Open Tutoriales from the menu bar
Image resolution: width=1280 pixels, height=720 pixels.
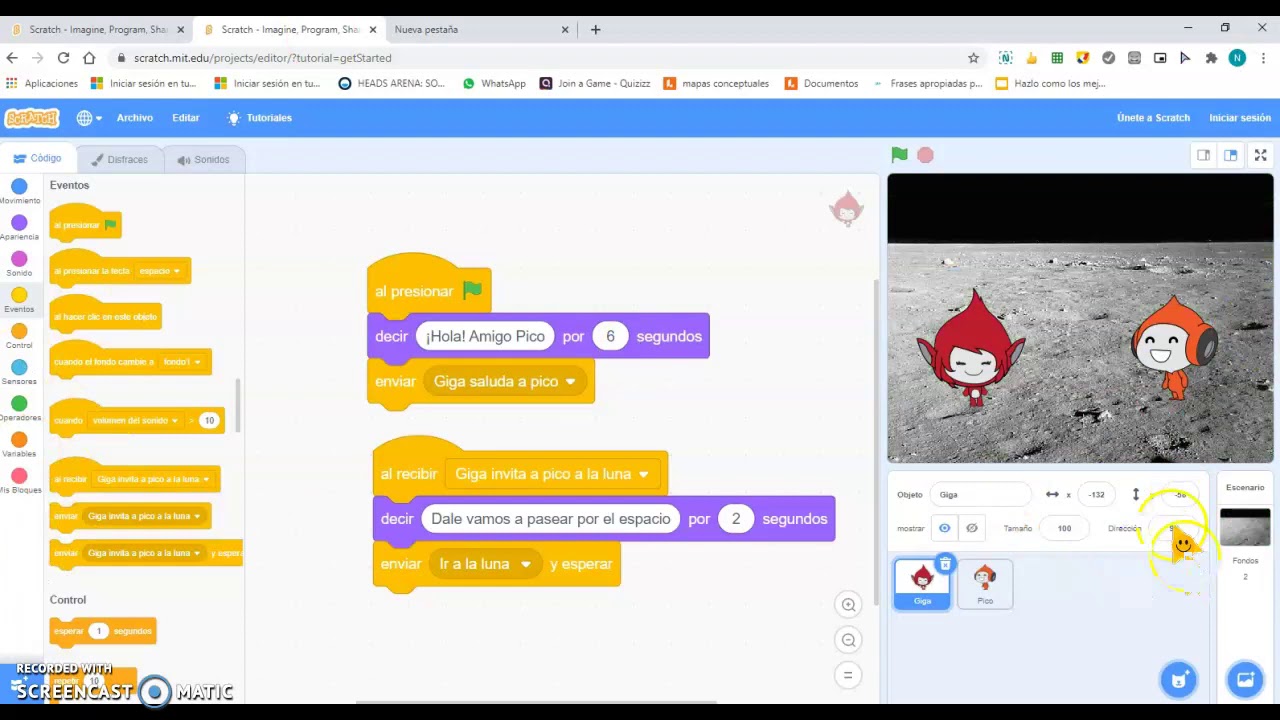click(260, 118)
